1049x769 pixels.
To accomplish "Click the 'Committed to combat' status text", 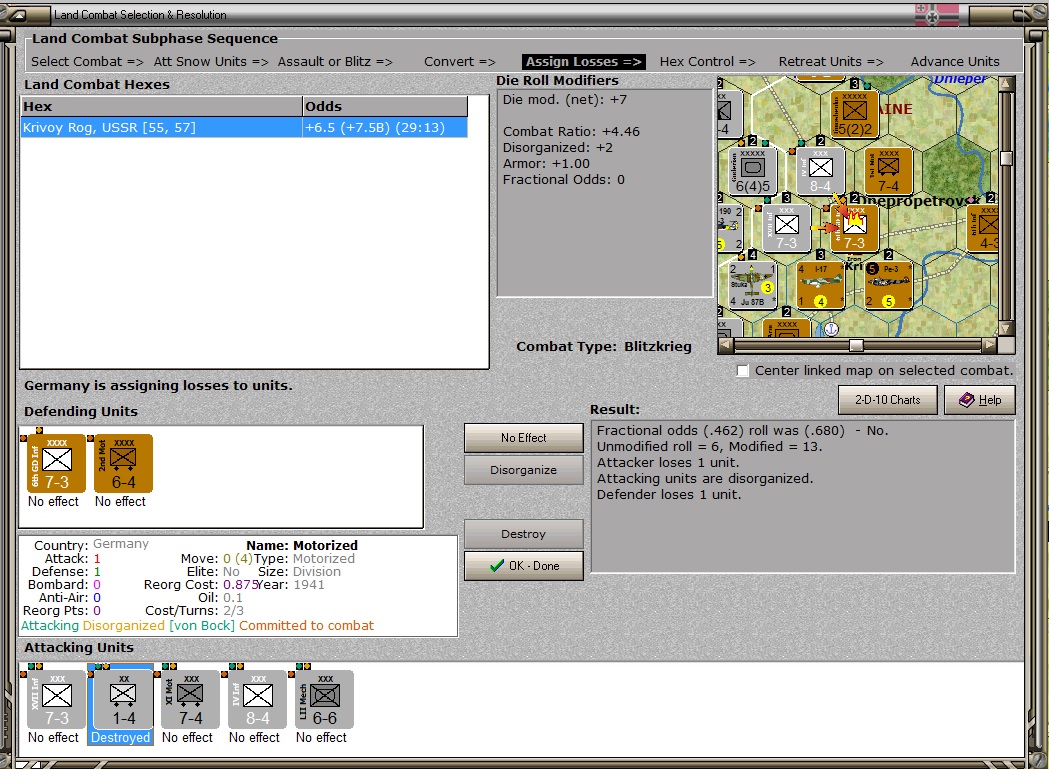I will [x=306, y=626].
